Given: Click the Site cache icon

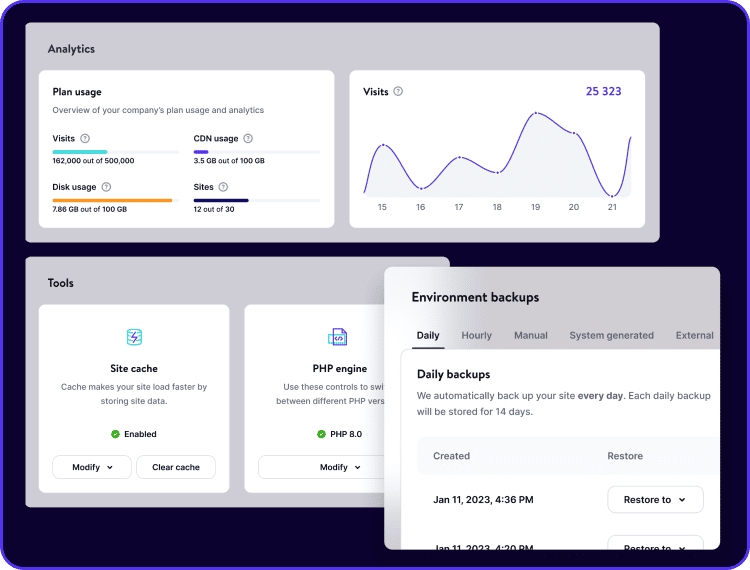Looking at the screenshot, I should [x=134, y=337].
